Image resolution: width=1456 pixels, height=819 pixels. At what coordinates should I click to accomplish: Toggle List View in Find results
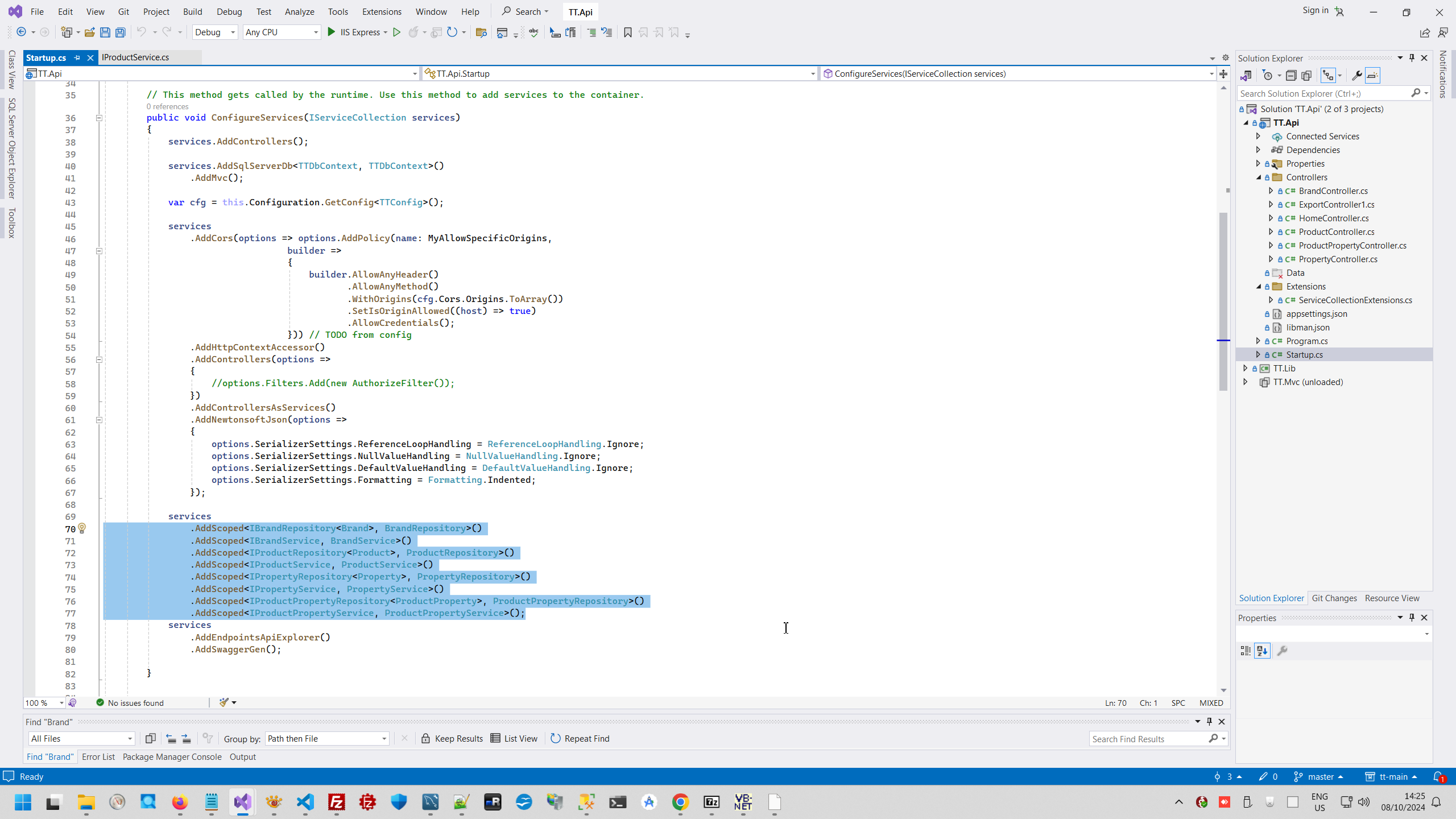point(514,738)
